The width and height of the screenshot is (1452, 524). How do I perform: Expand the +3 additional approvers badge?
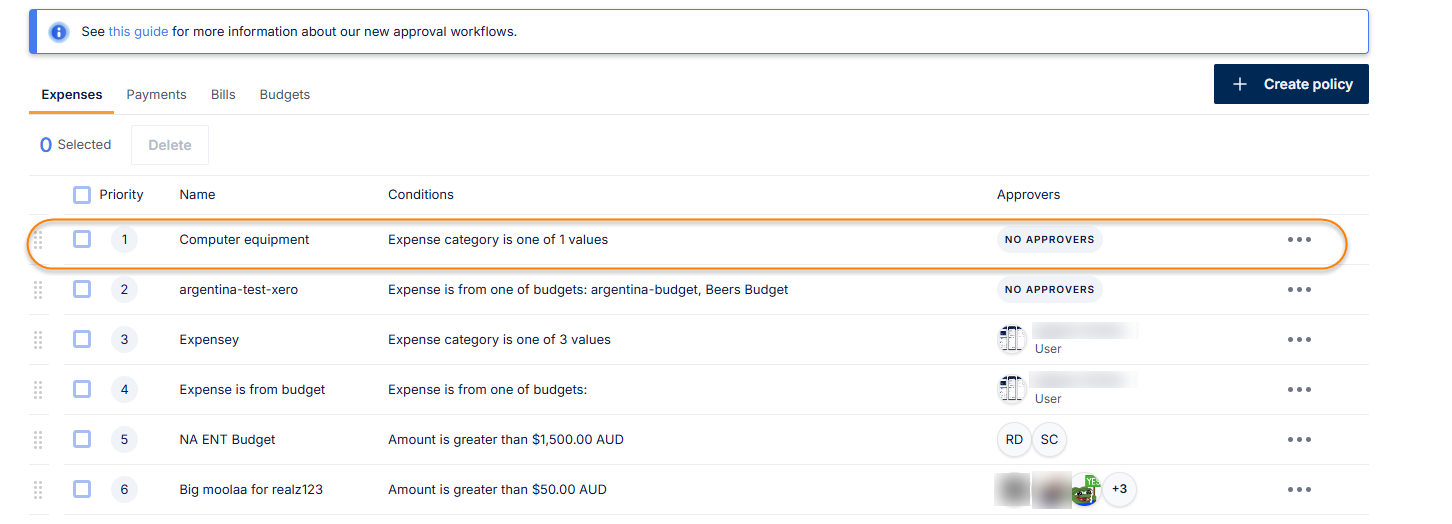tap(1120, 490)
